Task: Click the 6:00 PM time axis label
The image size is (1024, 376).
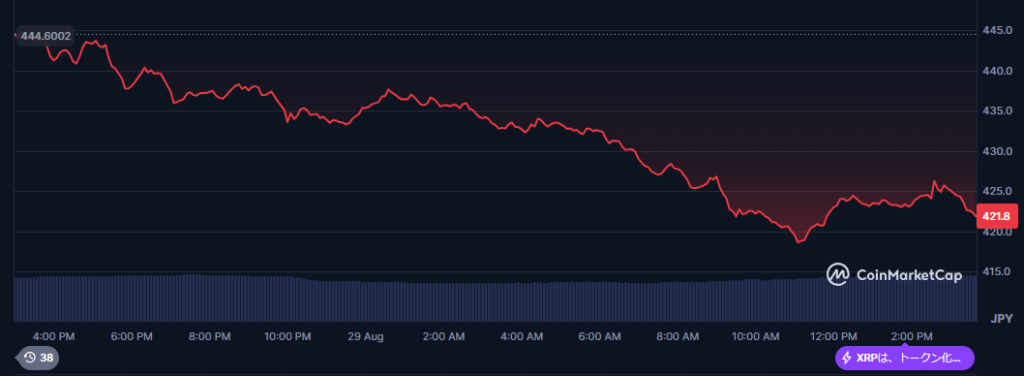Action: pos(131,337)
